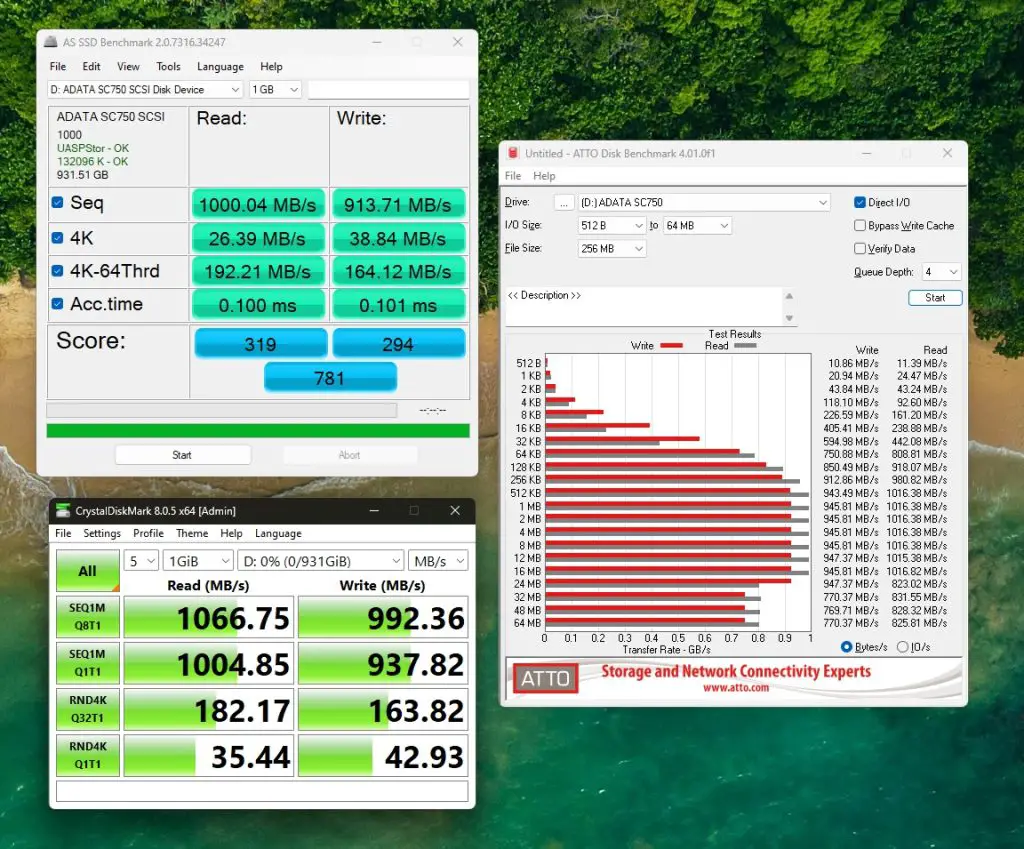This screenshot has height=849, width=1024.
Task: Run the SEQ1M Q8T1 test
Action: (88, 617)
